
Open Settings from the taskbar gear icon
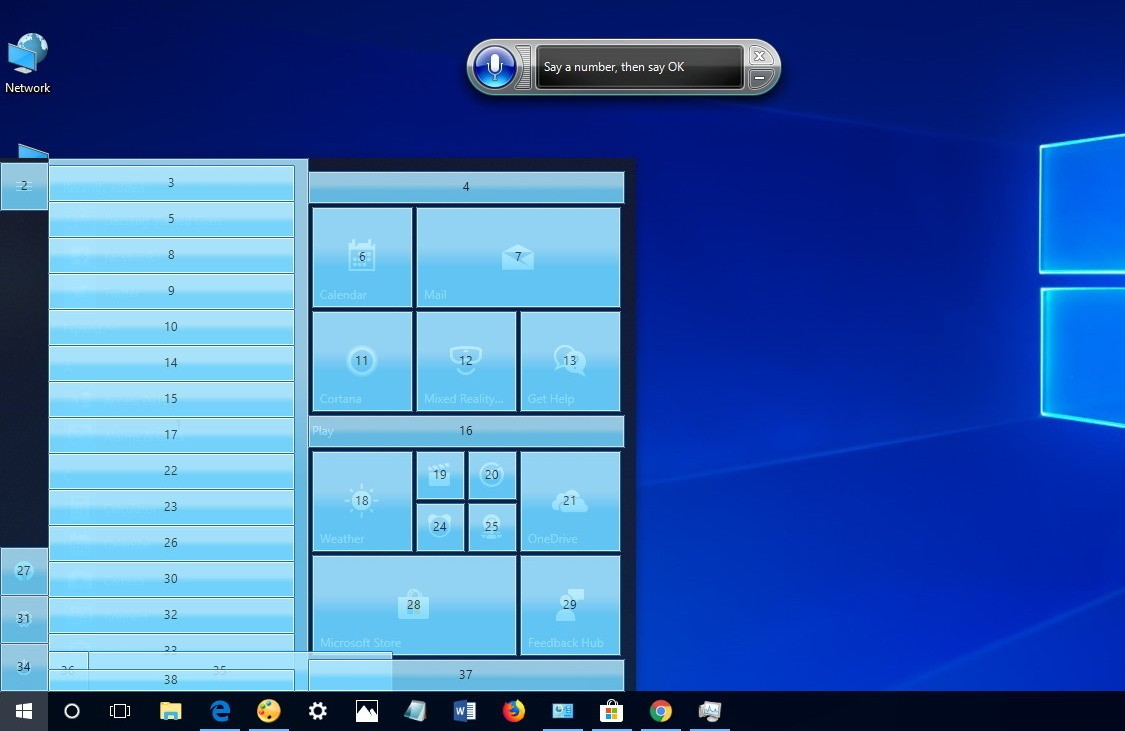pos(318,711)
